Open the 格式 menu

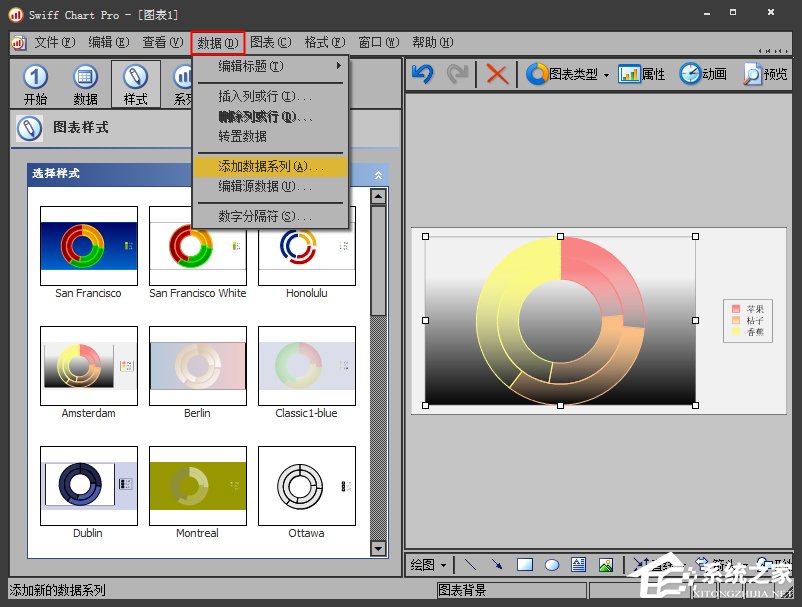click(x=324, y=43)
